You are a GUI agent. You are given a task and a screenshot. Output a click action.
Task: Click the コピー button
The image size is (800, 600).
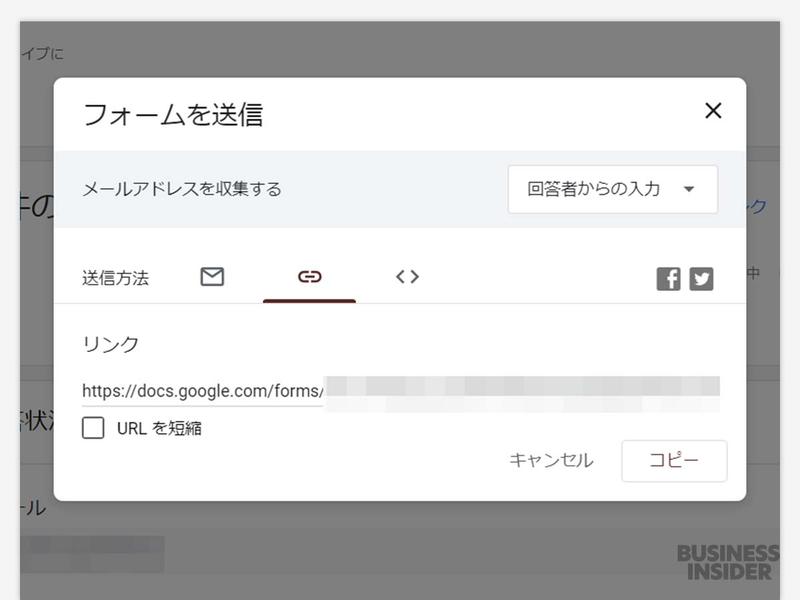tap(674, 461)
